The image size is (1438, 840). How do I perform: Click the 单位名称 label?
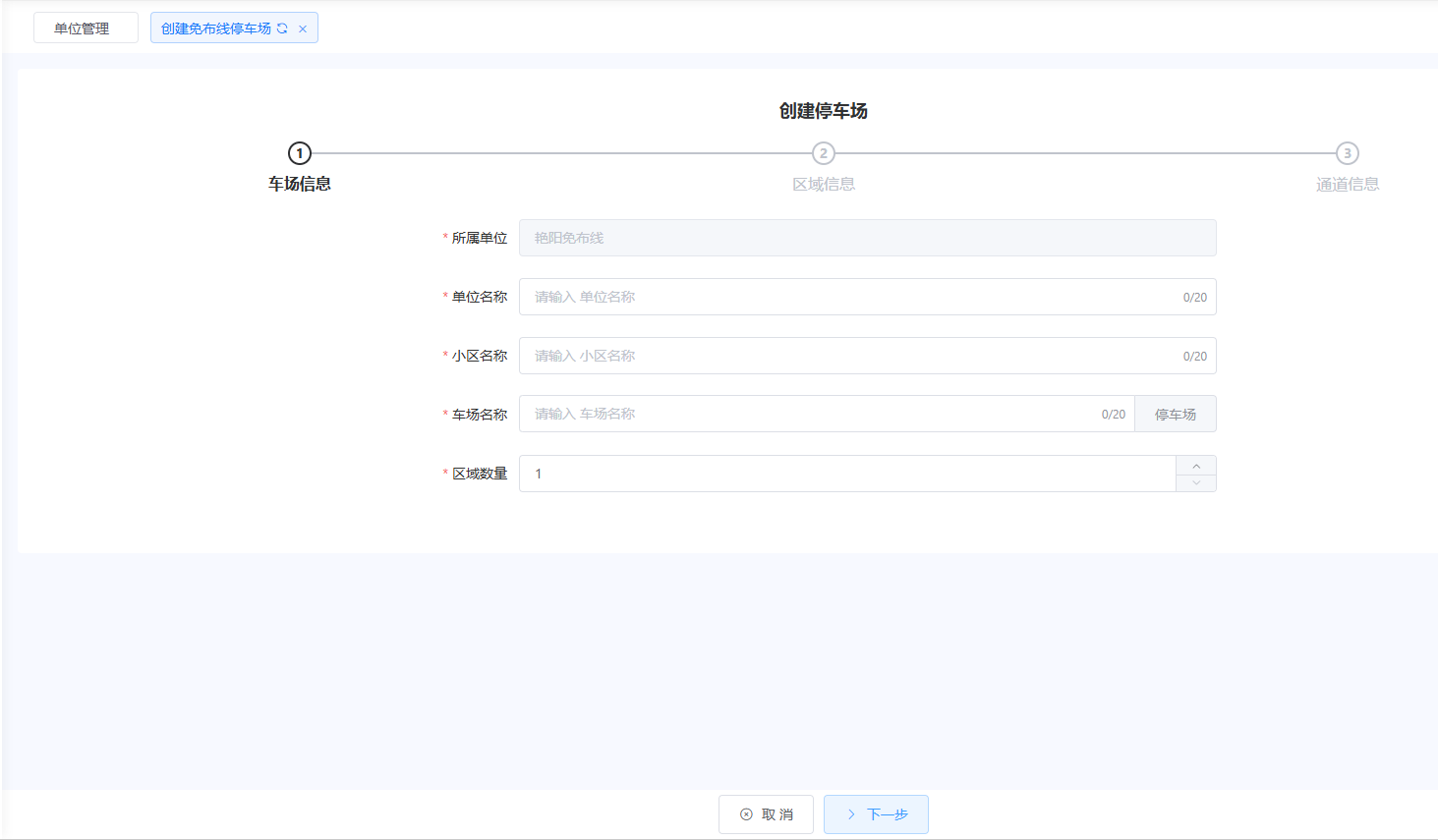pyautogui.click(x=480, y=297)
